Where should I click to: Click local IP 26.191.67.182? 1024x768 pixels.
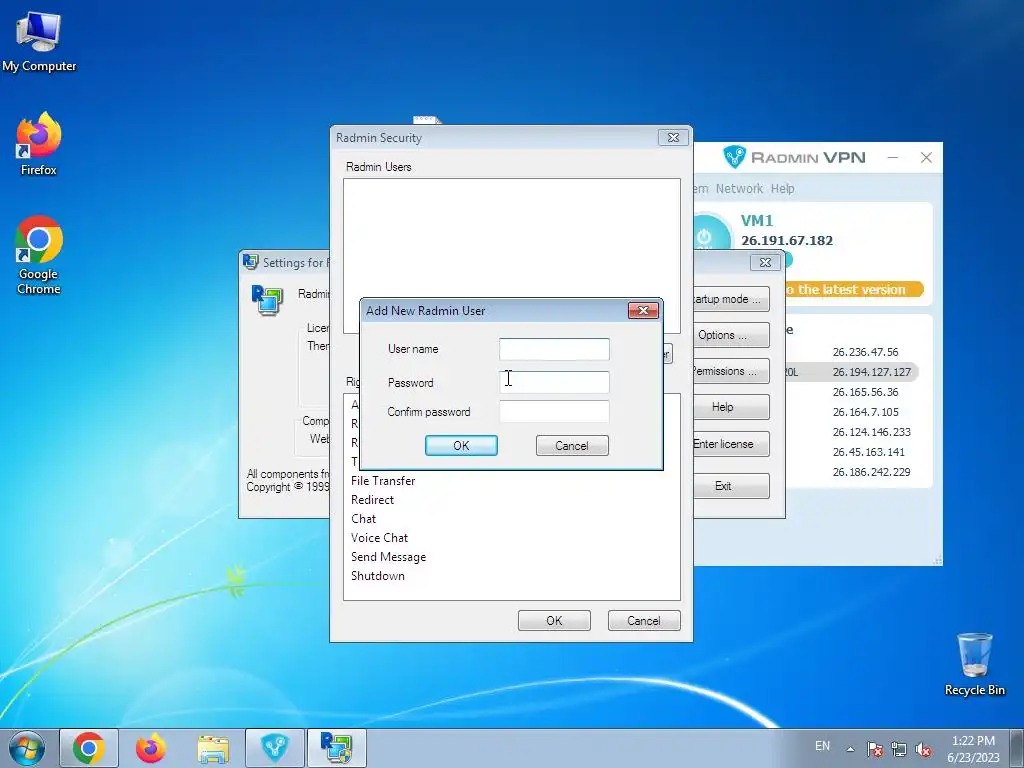[x=787, y=240]
